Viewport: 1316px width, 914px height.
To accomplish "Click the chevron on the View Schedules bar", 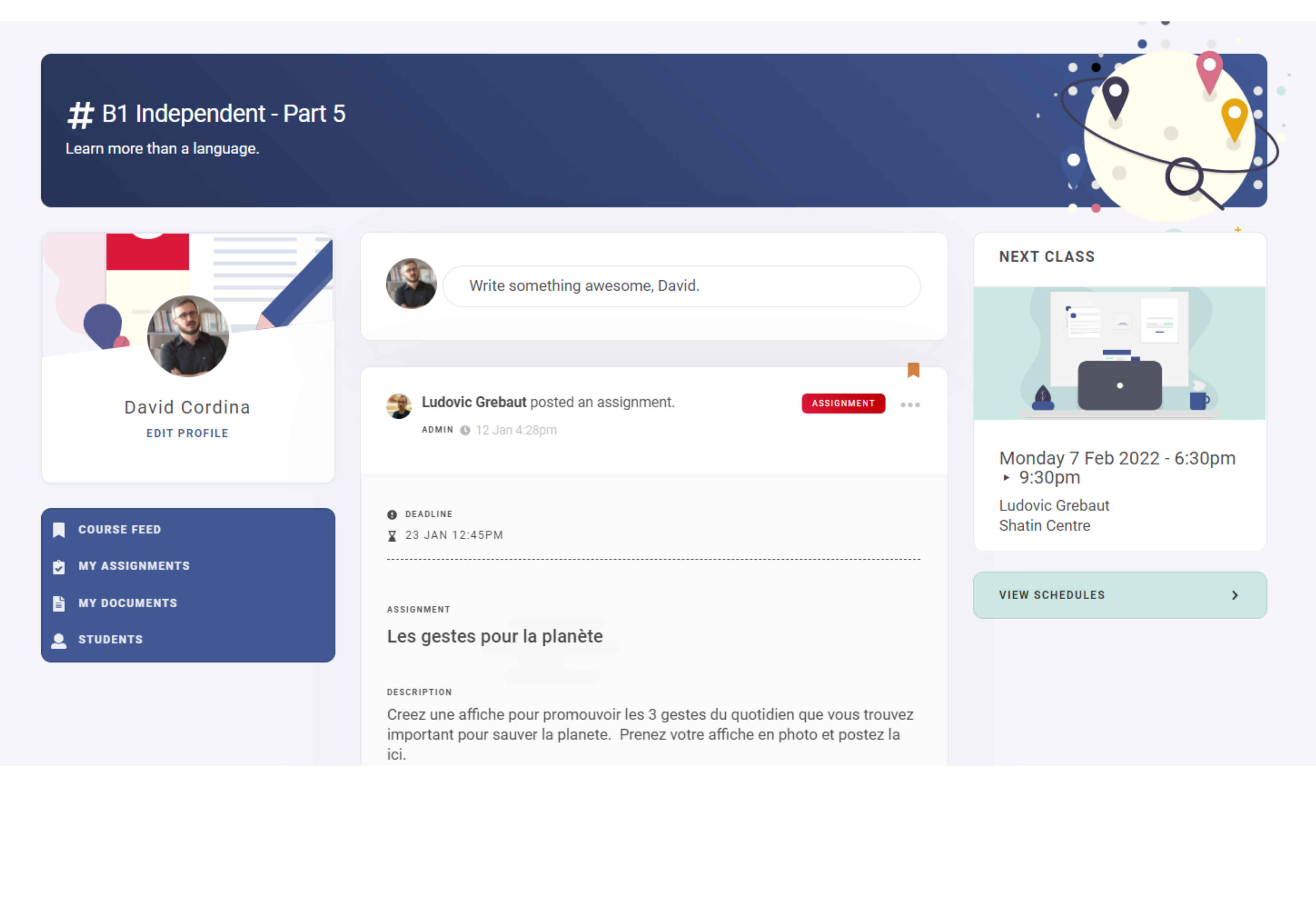I will tap(1235, 595).
